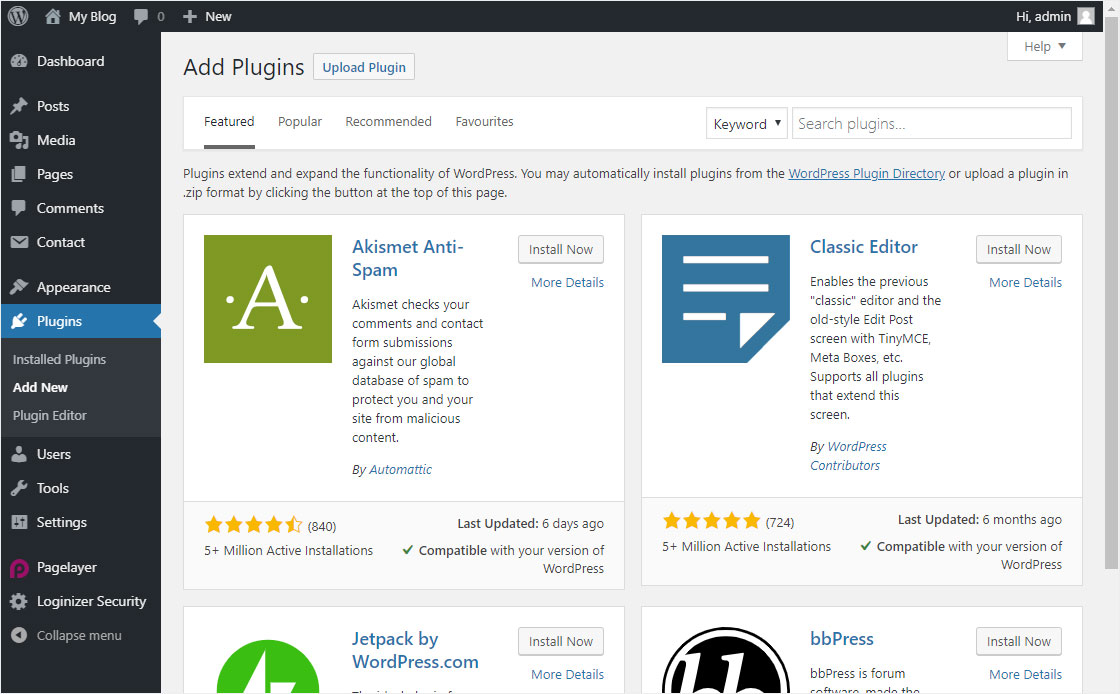Switch to the Popular tab
Image resolution: width=1120 pixels, height=694 pixels.
tap(300, 121)
